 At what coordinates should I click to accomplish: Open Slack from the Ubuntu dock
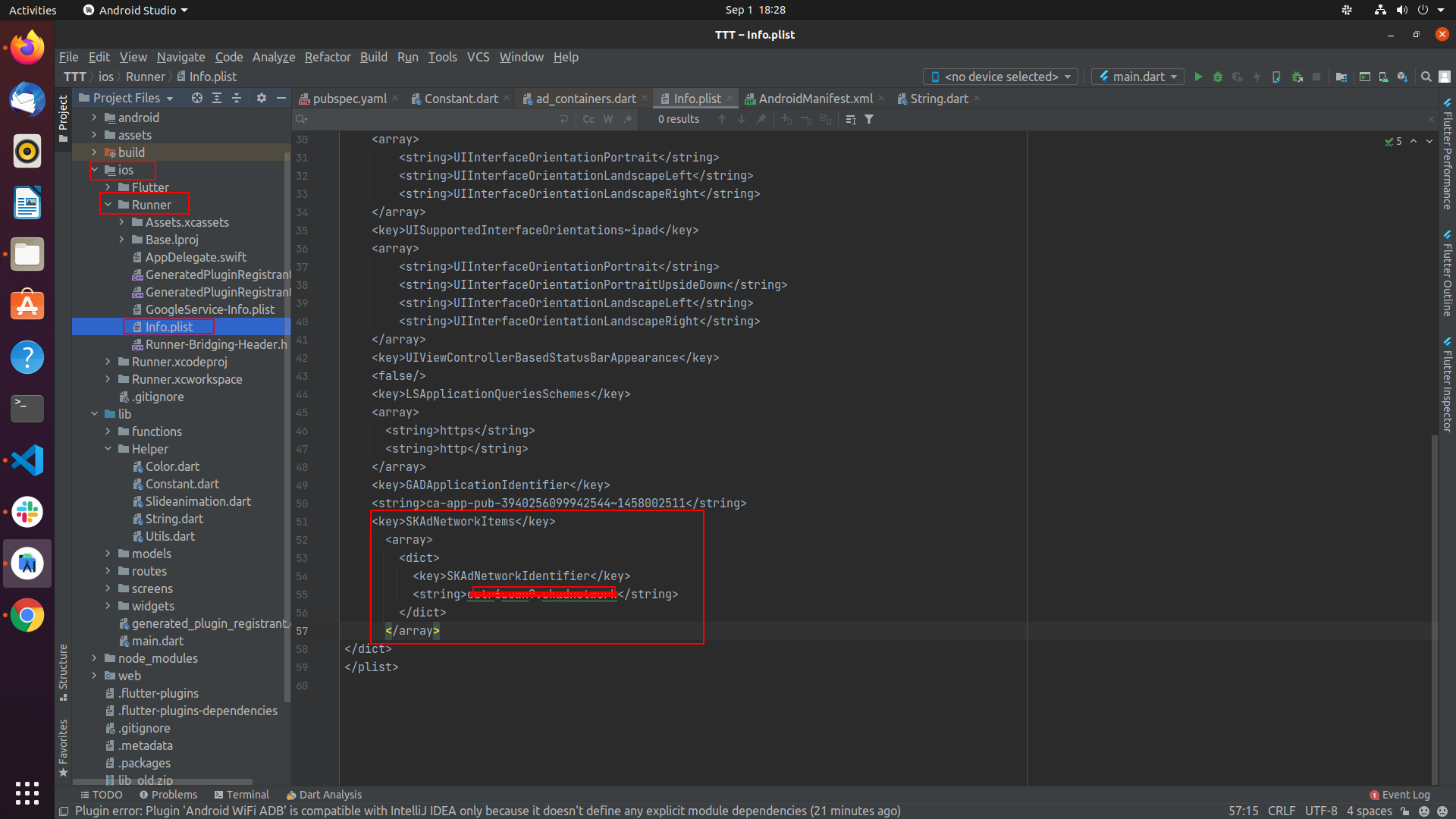click(27, 512)
